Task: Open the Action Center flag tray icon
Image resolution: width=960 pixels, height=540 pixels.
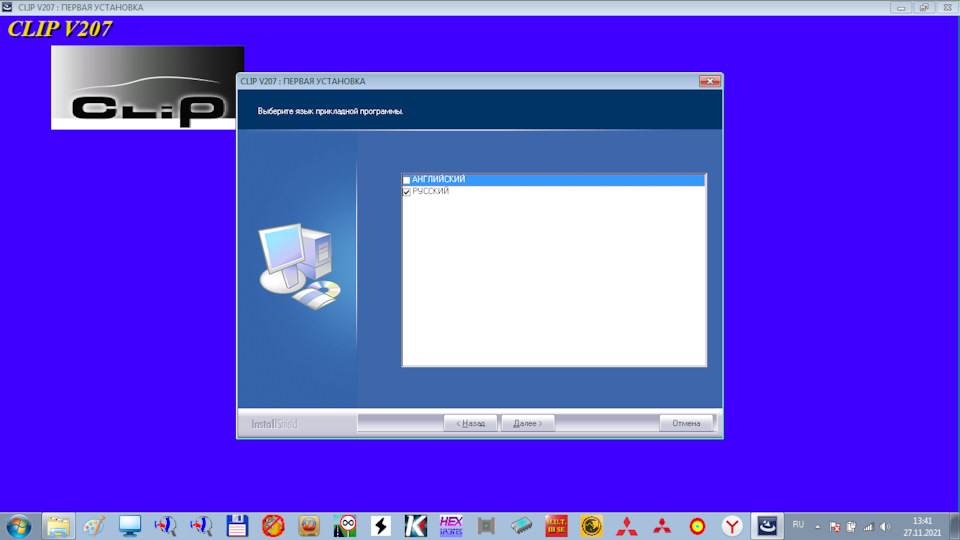Action: [834, 527]
